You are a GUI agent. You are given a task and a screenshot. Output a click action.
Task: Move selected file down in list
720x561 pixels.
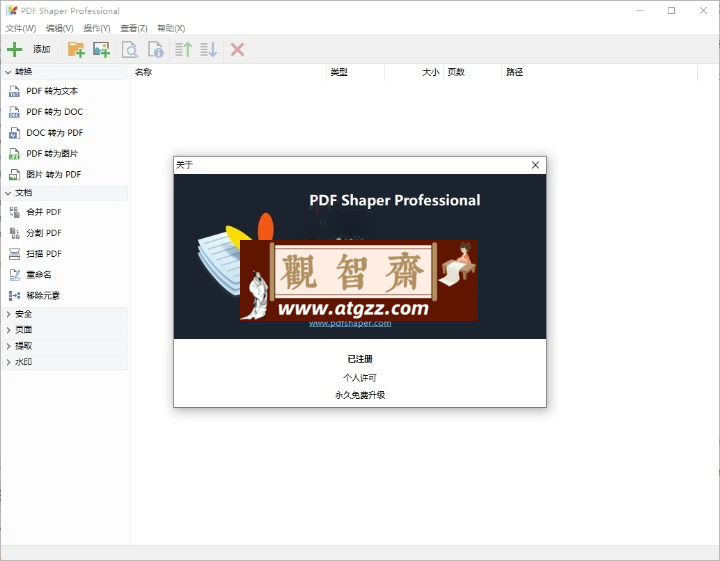(208, 49)
